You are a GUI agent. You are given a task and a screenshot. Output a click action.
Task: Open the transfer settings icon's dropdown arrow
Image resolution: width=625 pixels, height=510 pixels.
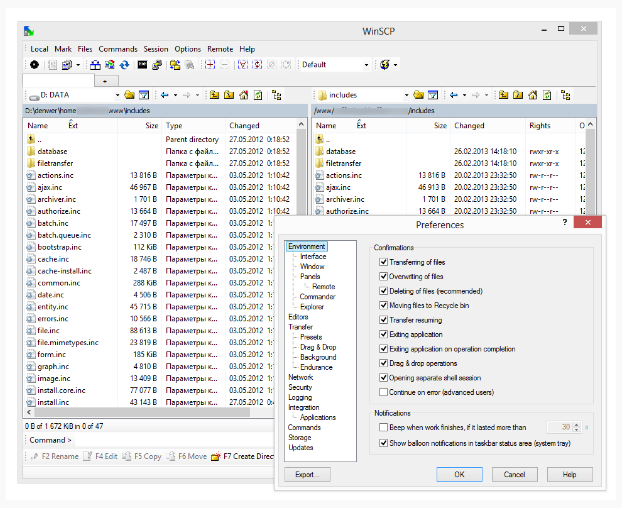click(78, 65)
